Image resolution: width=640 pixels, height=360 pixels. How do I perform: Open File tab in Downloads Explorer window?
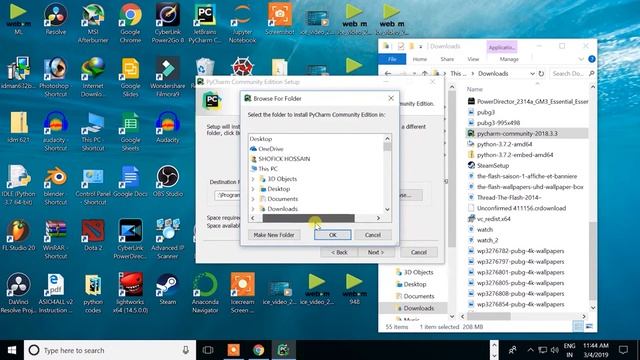(392, 59)
